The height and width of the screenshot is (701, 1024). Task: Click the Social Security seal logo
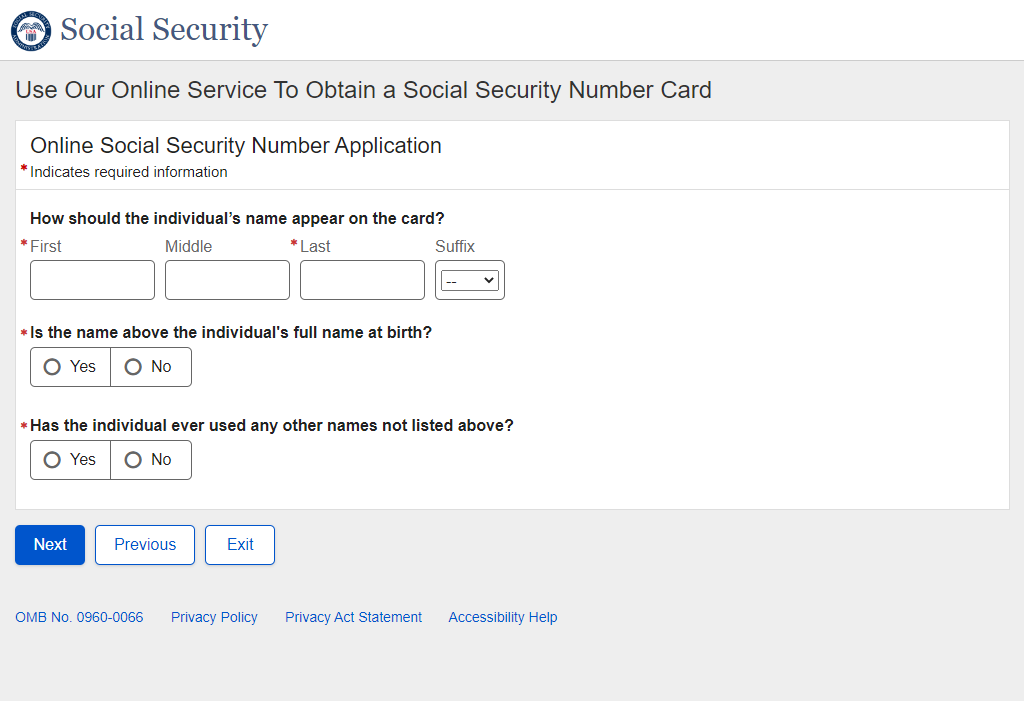(x=31, y=31)
